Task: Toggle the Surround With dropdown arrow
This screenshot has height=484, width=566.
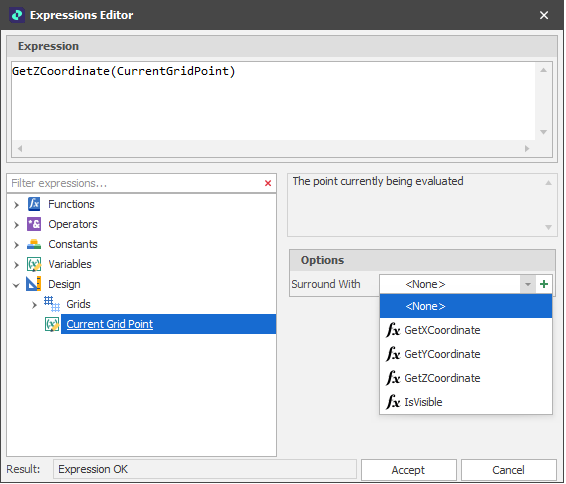Action: tap(528, 284)
